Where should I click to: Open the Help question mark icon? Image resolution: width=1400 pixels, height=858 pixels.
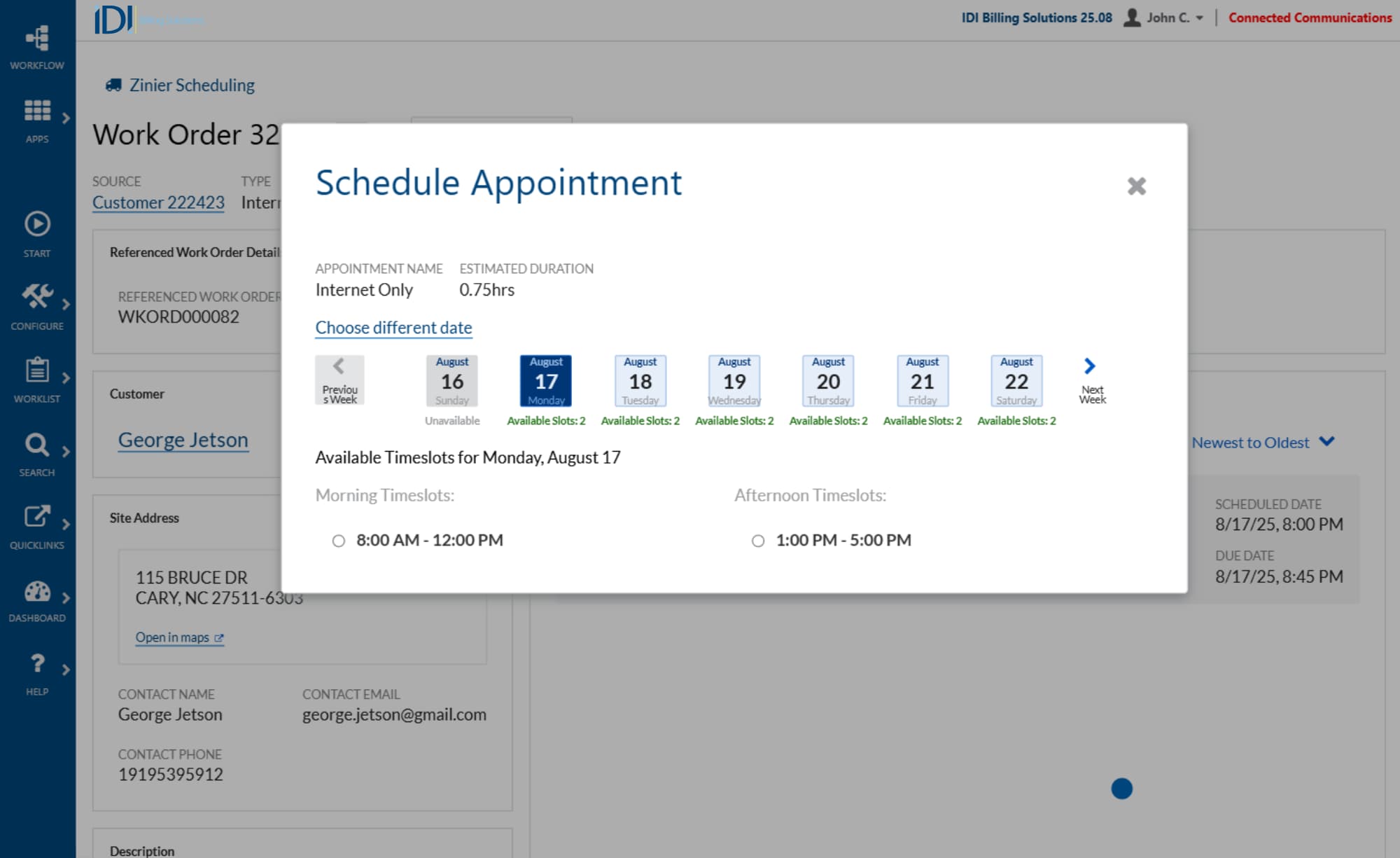pos(37,663)
